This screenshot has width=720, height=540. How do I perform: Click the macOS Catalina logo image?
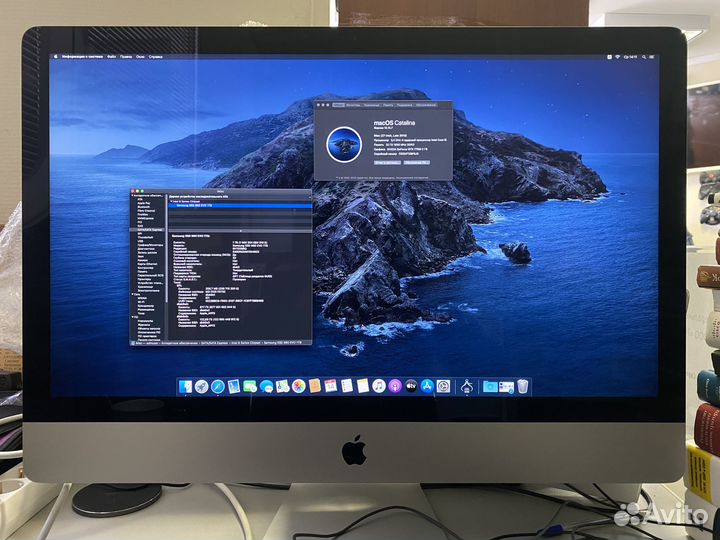pos(344,145)
